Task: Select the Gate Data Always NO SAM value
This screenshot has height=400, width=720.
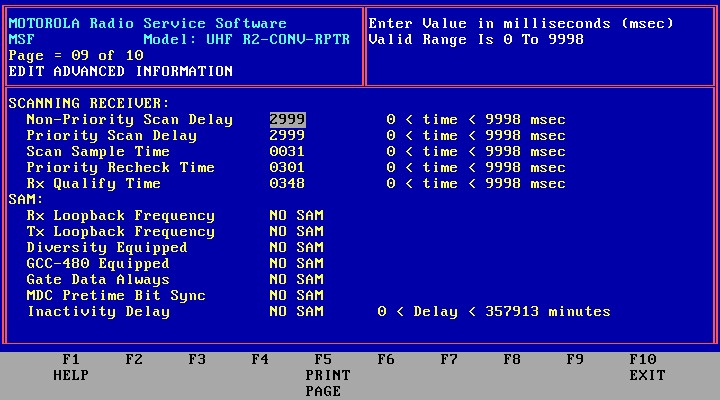Action: click(297, 280)
